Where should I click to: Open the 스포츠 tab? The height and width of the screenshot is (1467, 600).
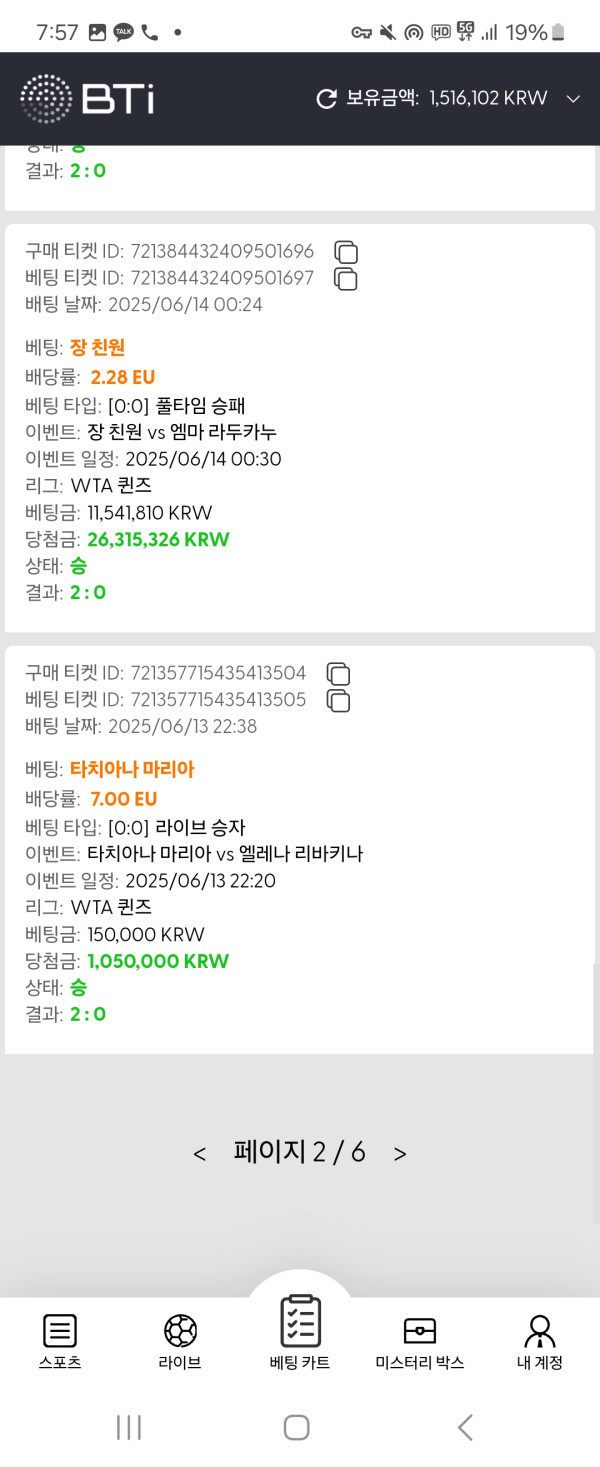pos(60,1342)
